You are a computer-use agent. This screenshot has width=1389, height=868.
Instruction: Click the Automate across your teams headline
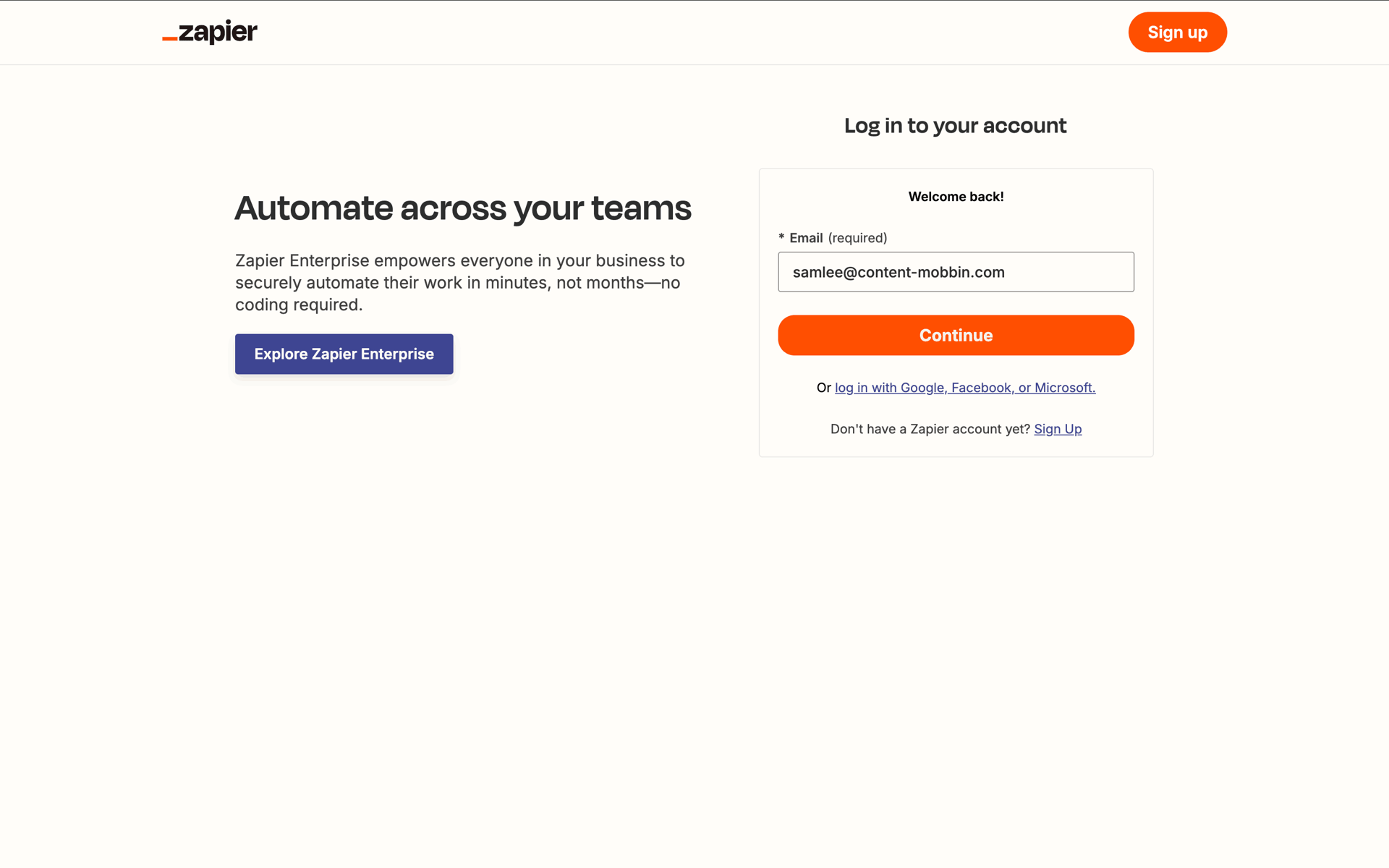pyautogui.click(x=463, y=208)
